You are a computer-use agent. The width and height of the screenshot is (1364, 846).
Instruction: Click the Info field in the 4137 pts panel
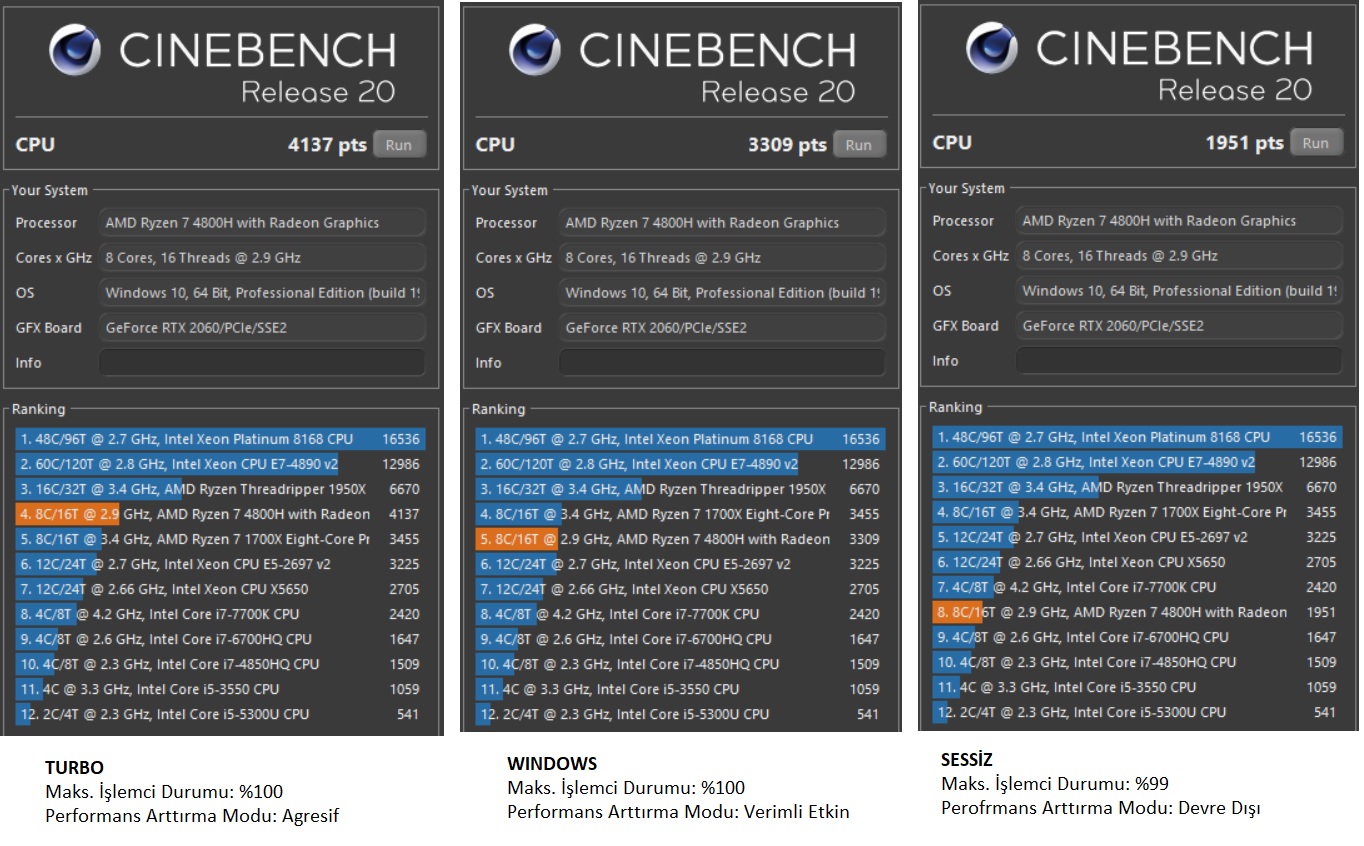(262, 363)
